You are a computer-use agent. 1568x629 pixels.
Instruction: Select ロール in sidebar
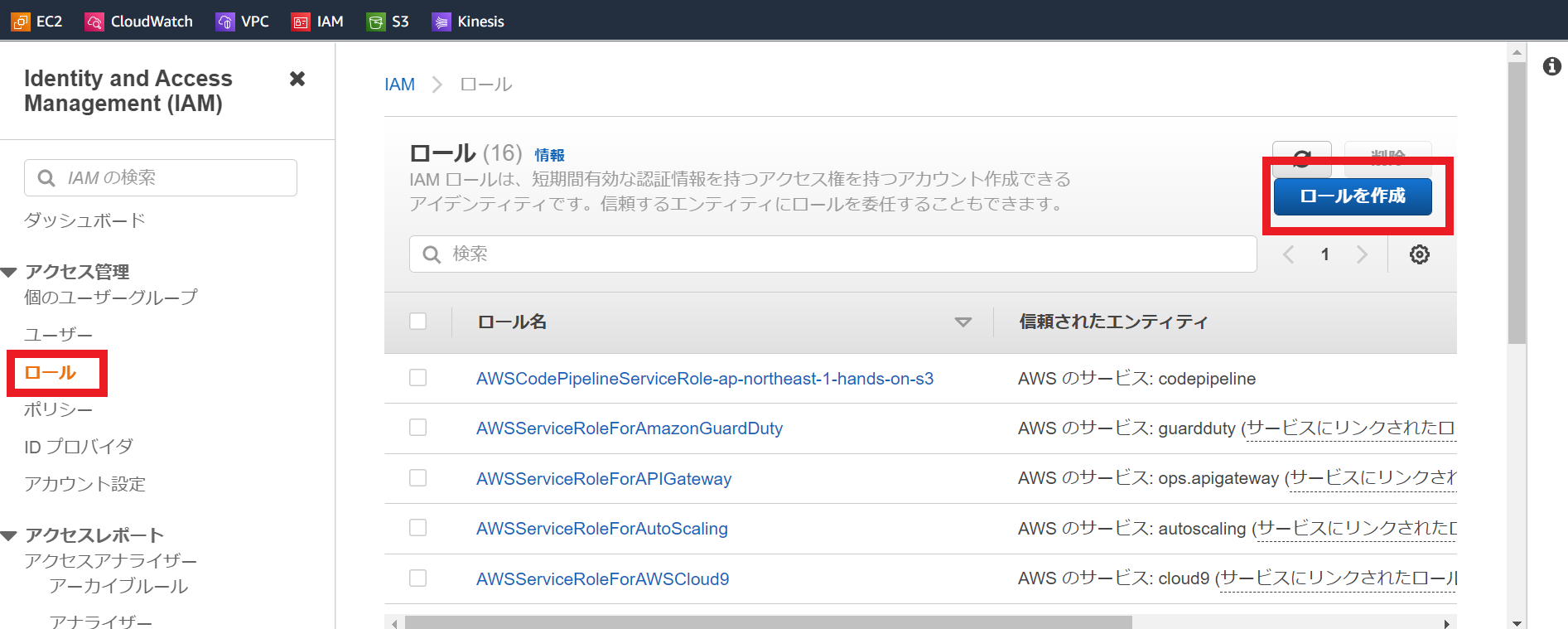(51, 373)
